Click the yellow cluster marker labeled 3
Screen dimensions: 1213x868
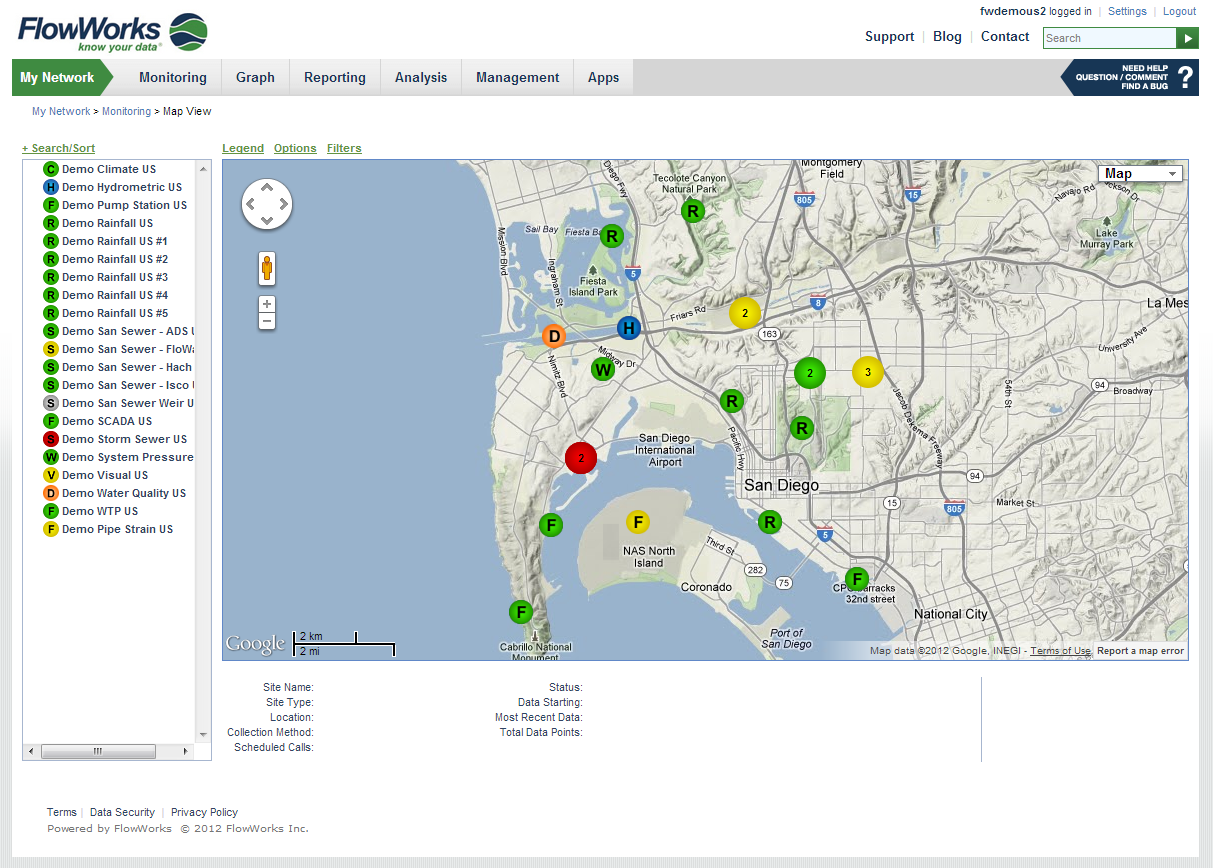(868, 372)
